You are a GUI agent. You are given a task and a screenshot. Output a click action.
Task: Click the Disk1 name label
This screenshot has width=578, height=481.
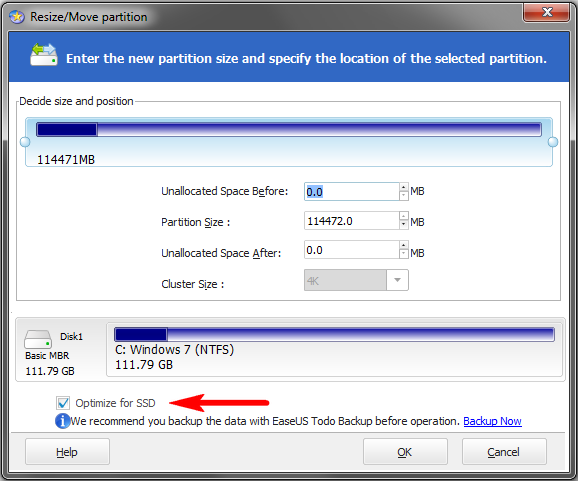tap(72, 337)
